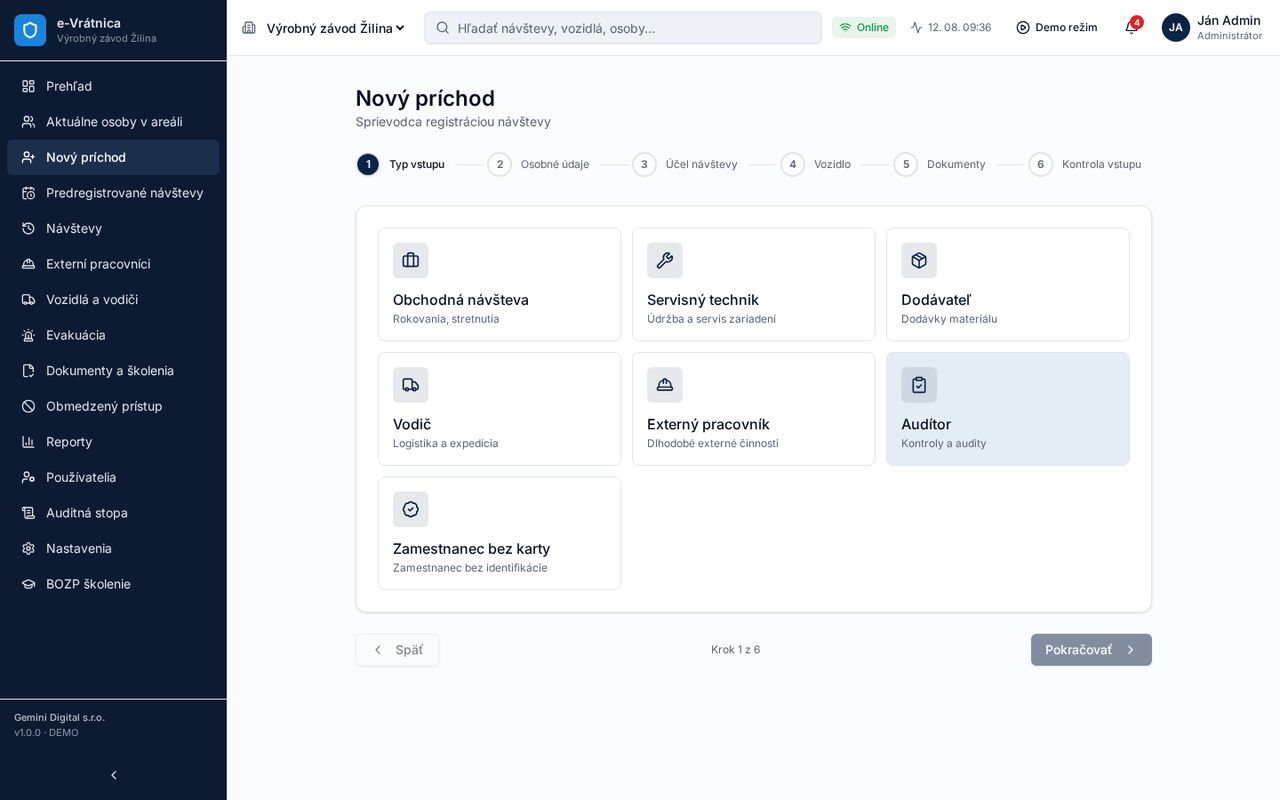Click the Pokračovať button
This screenshot has width=1280, height=800.
1091,650
